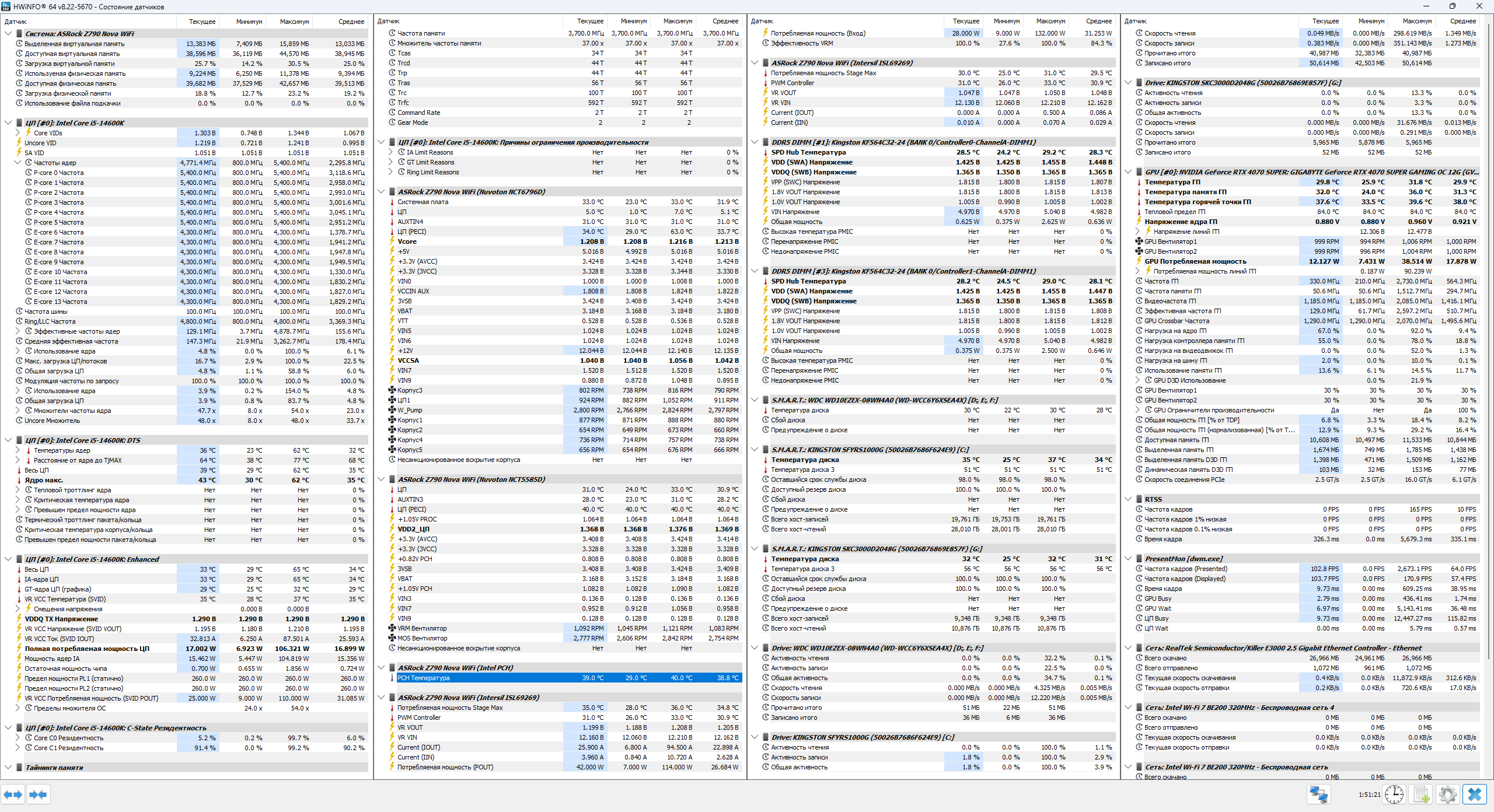This screenshot has width=1494, height=812.
Task: Open sensor settings gear icon
Action: click(x=1447, y=794)
